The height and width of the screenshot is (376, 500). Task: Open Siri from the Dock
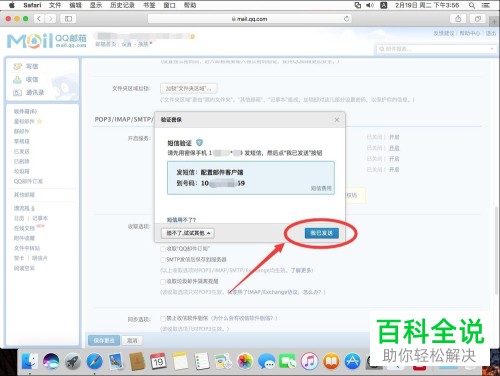point(51,361)
